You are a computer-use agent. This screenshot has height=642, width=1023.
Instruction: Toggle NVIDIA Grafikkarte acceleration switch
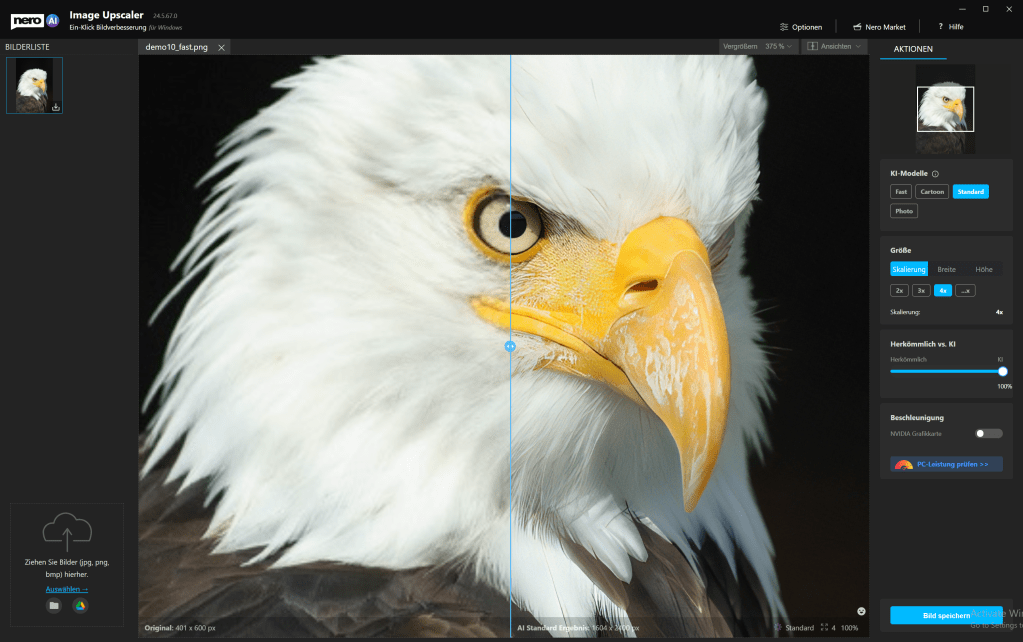tap(988, 433)
